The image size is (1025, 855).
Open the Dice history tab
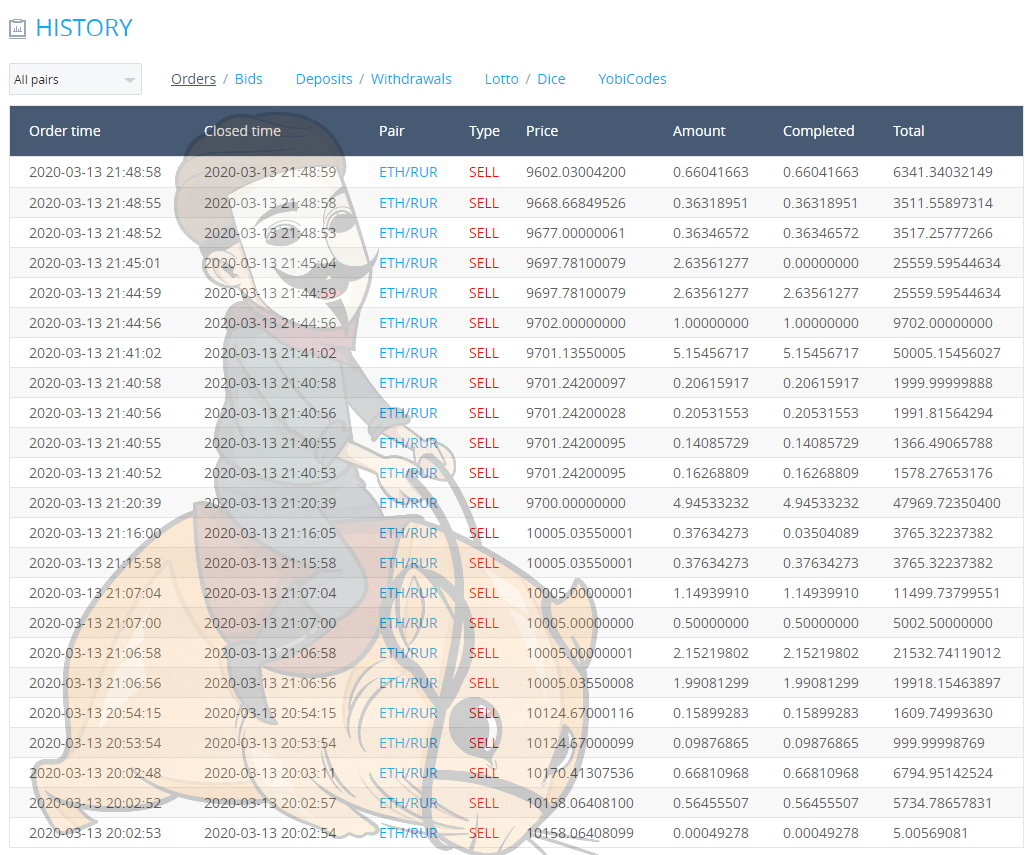(551, 79)
